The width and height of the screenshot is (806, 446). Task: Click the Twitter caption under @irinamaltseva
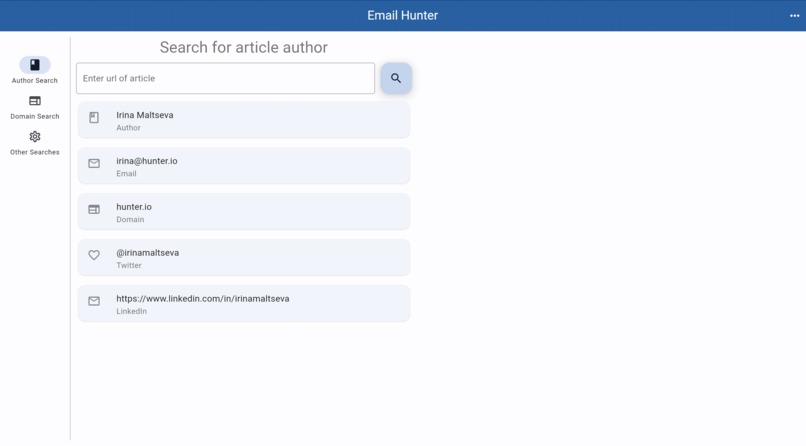coord(129,266)
